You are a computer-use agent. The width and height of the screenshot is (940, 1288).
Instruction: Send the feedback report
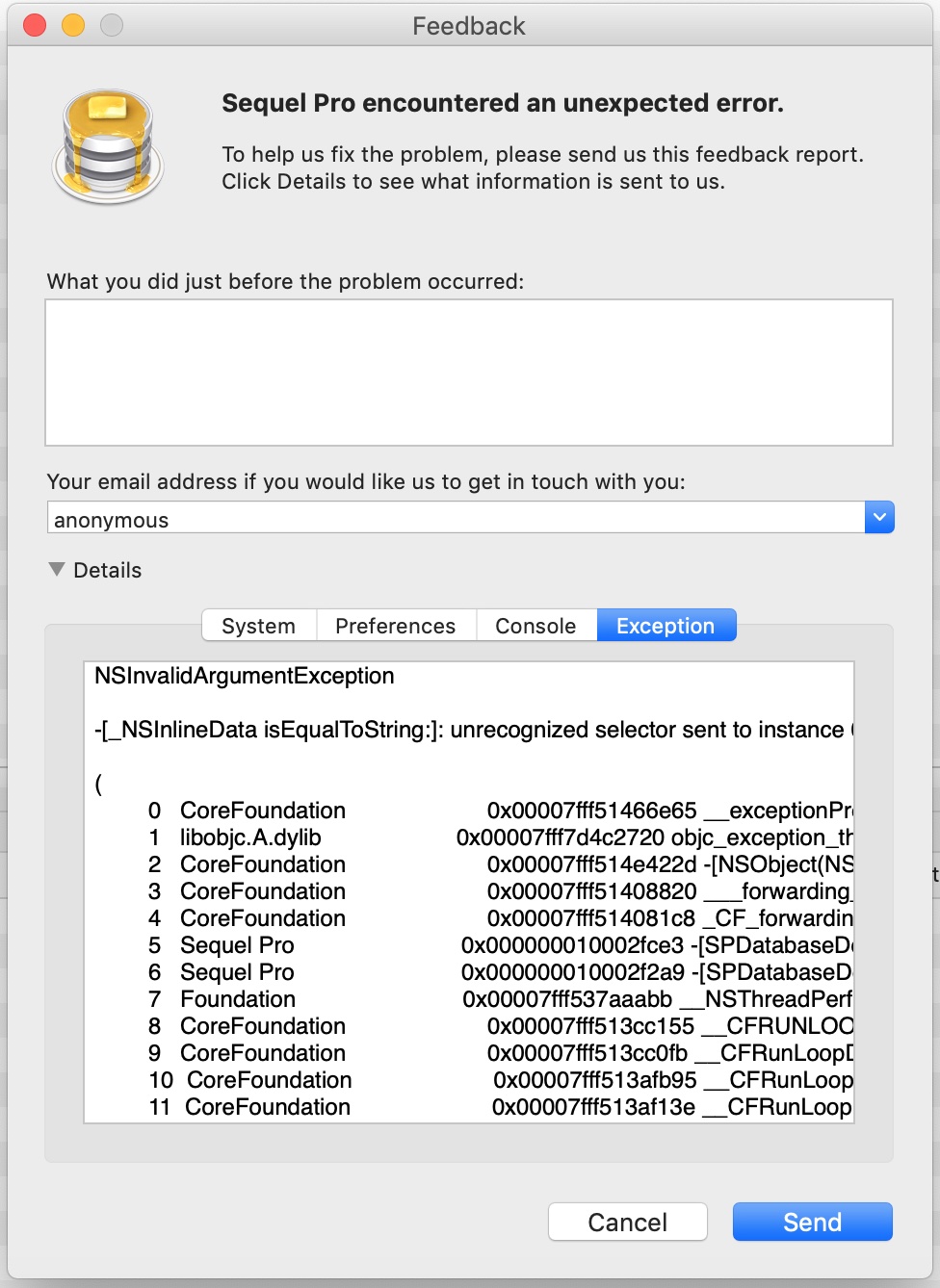(812, 1222)
